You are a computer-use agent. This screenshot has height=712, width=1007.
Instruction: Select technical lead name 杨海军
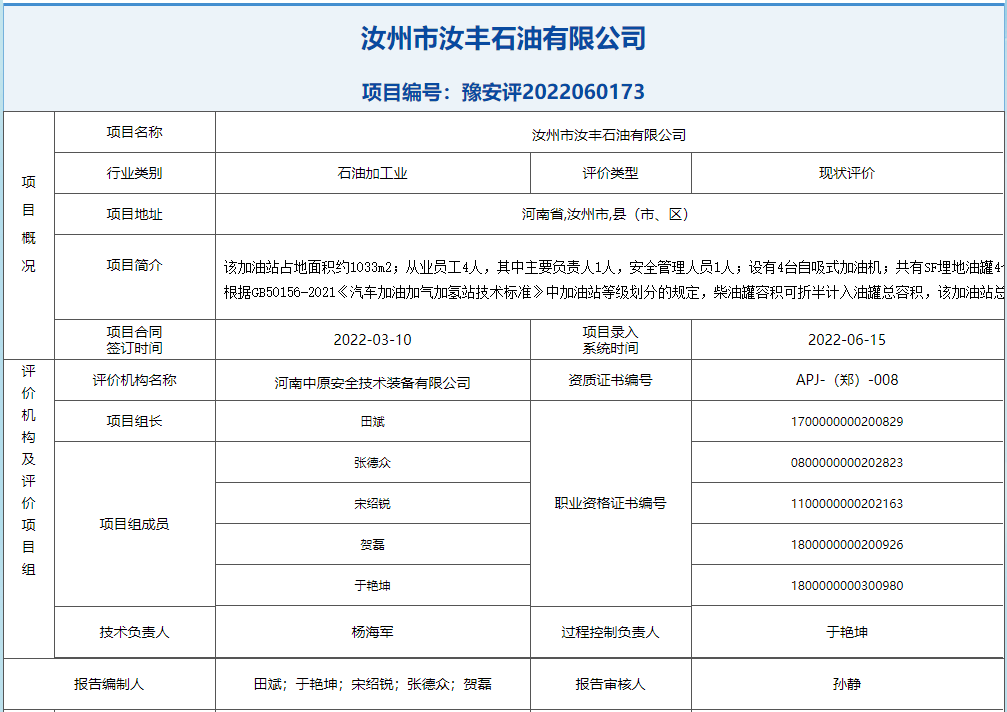[372, 632]
